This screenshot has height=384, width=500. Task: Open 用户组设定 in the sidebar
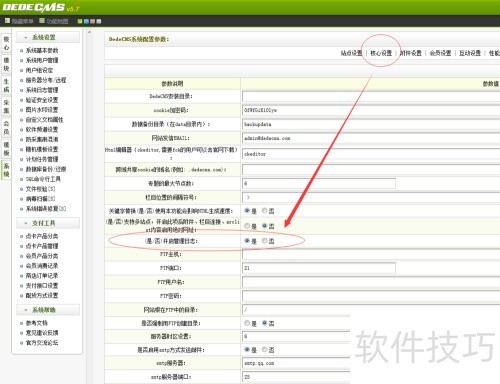[x=39, y=70]
